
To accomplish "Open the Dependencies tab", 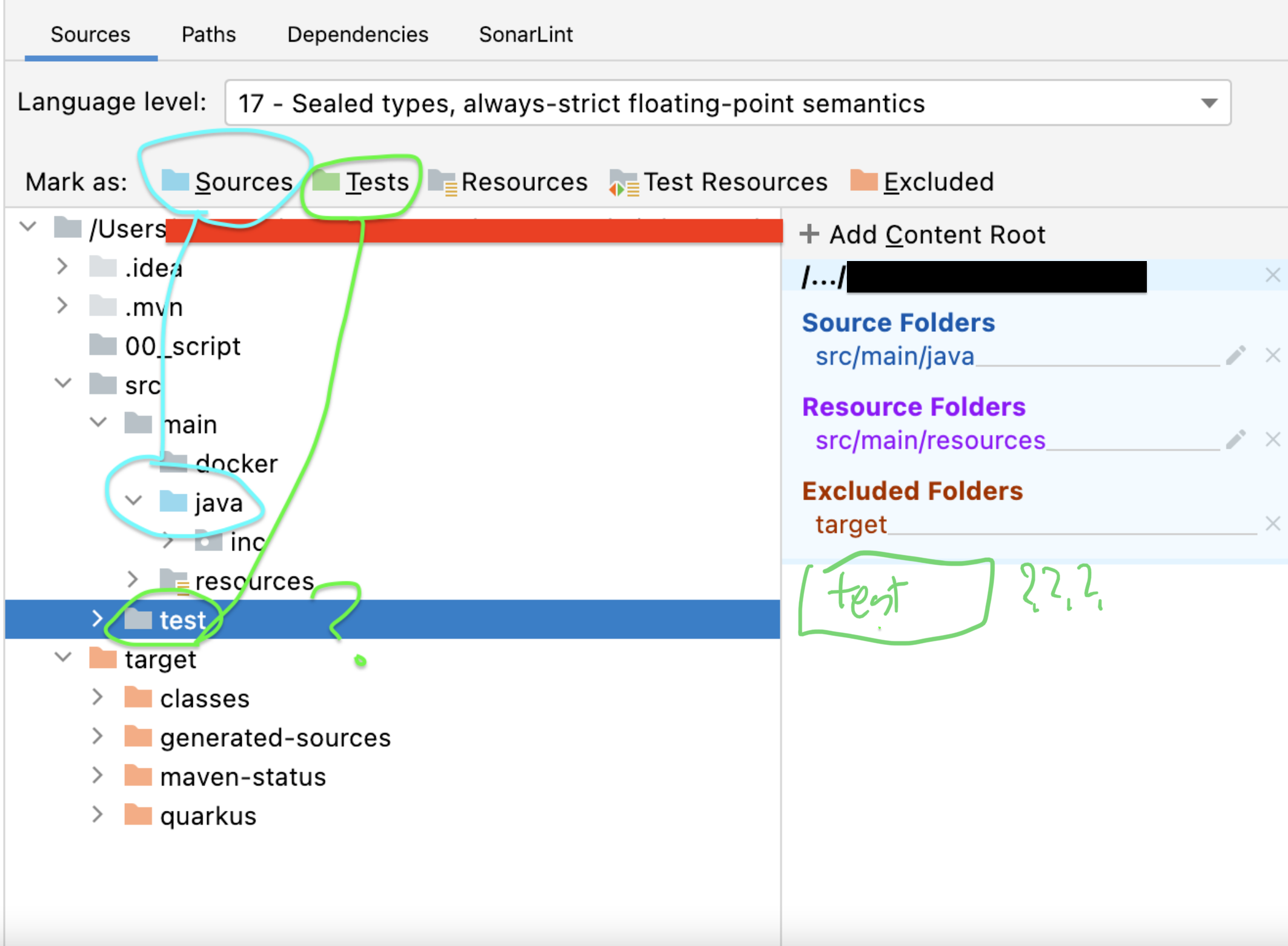I will pyautogui.click(x=357, y=35).
